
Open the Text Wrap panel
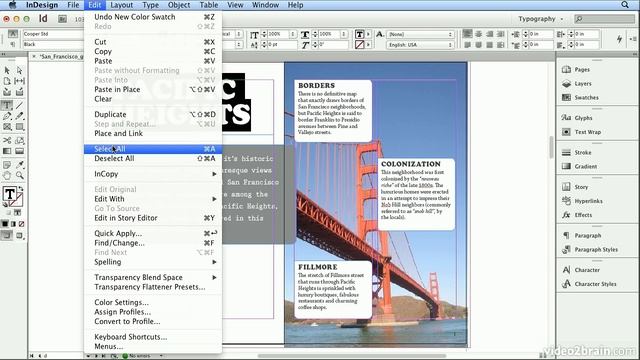pos(588,132)
